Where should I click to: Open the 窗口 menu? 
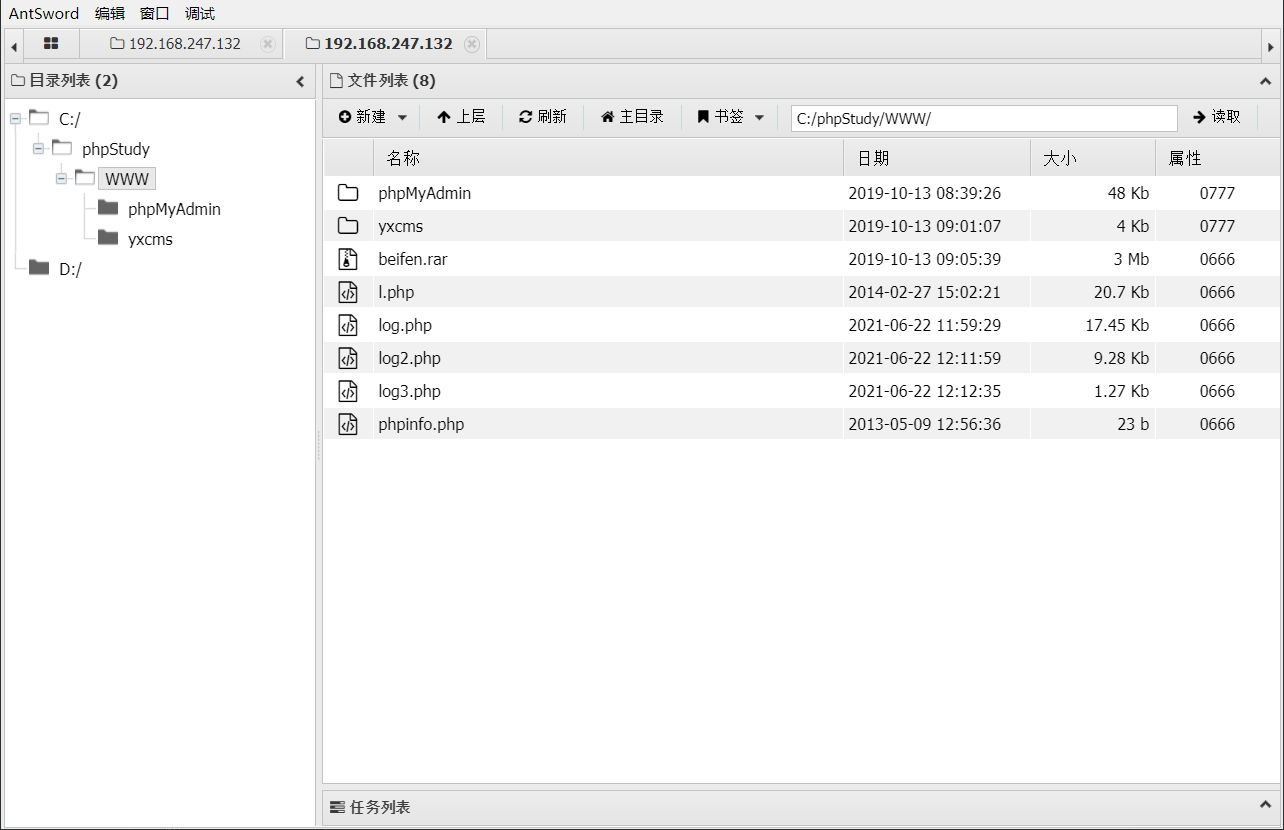pos(155,14)
